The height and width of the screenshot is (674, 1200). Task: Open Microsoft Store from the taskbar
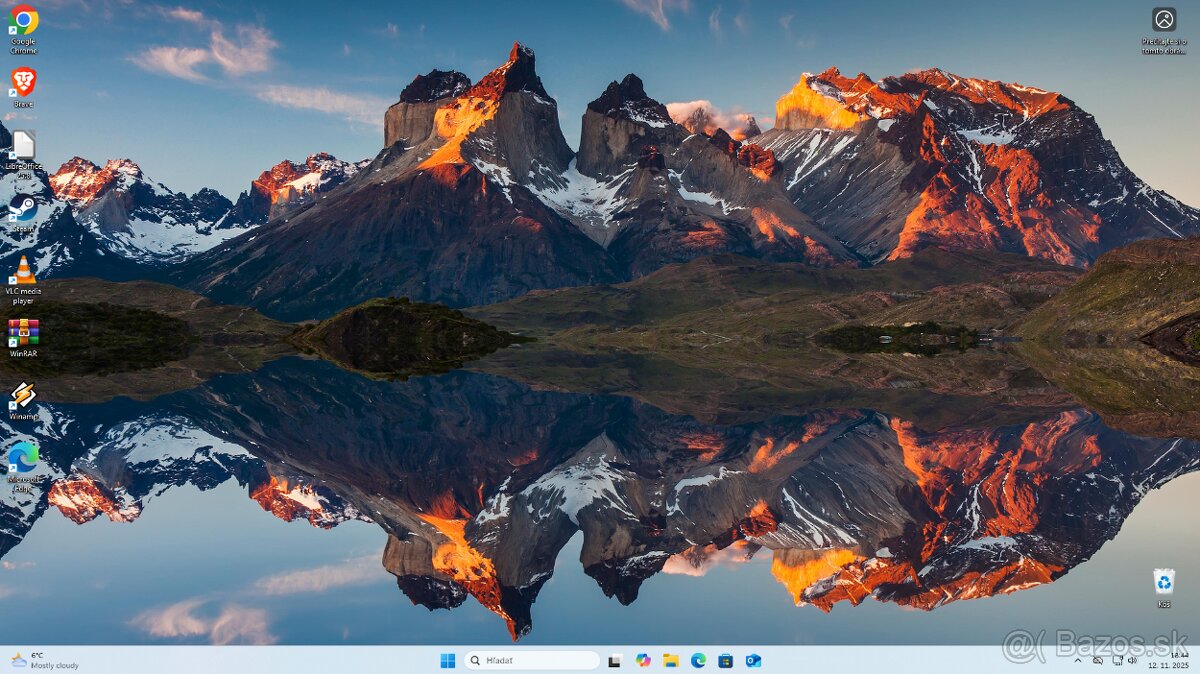725,661
